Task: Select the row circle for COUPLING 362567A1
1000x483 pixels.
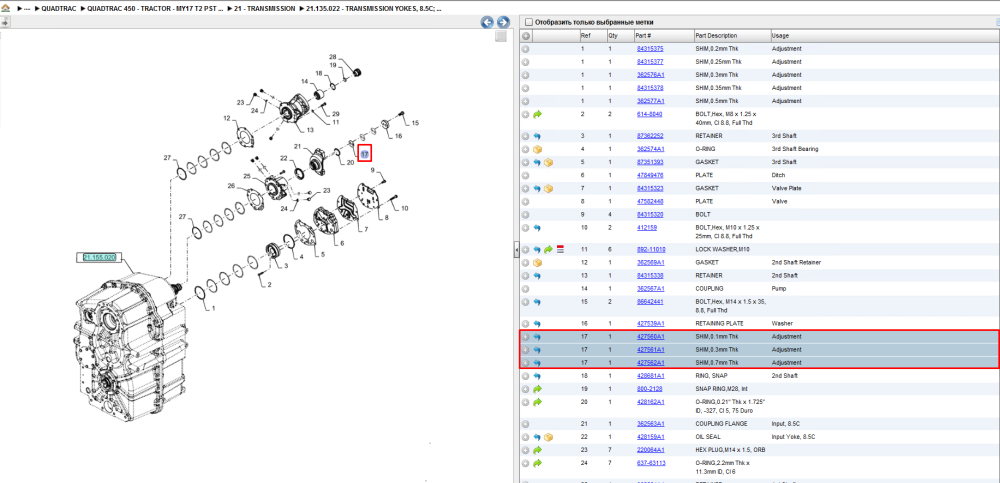Action: 526,288
